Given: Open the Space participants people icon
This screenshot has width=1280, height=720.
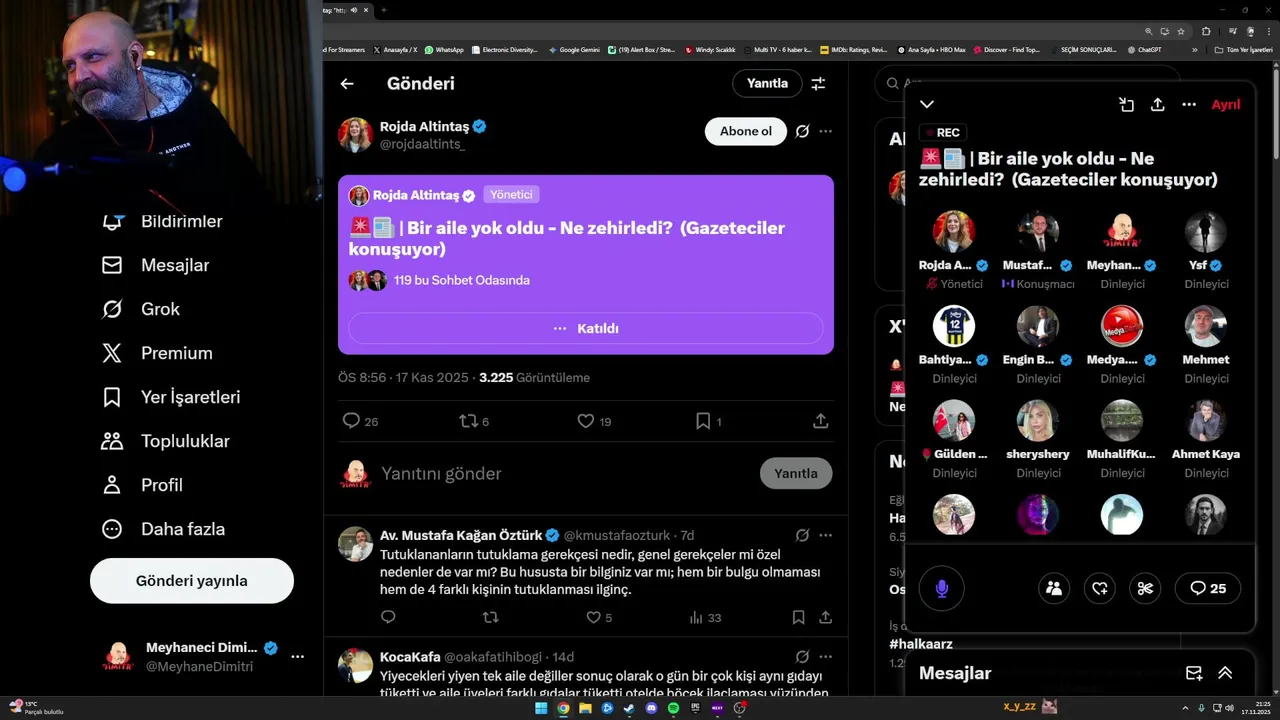Looking at the screenshot, I should (x=1054, y=588).
